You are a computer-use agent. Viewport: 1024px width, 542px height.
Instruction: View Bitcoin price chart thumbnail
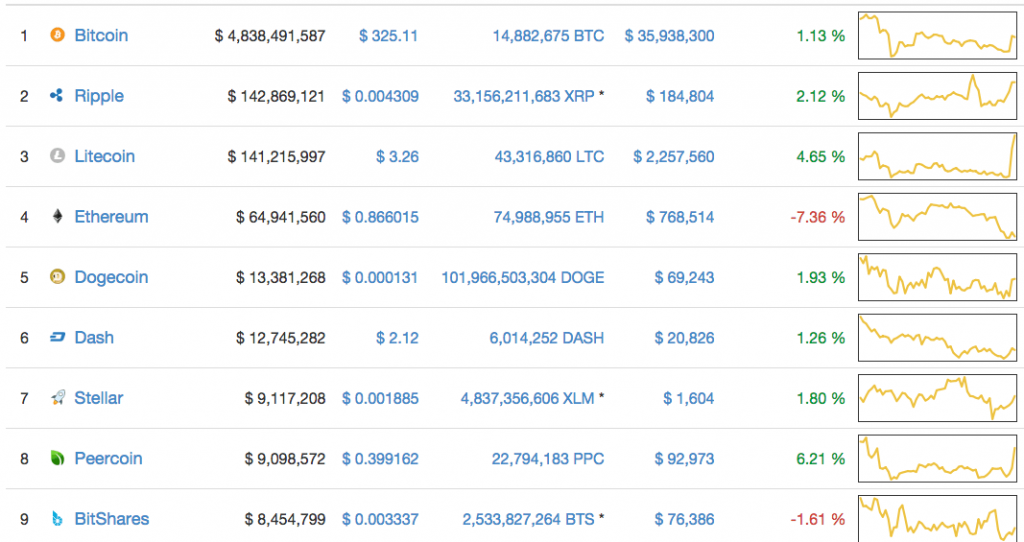coord(937,35)
